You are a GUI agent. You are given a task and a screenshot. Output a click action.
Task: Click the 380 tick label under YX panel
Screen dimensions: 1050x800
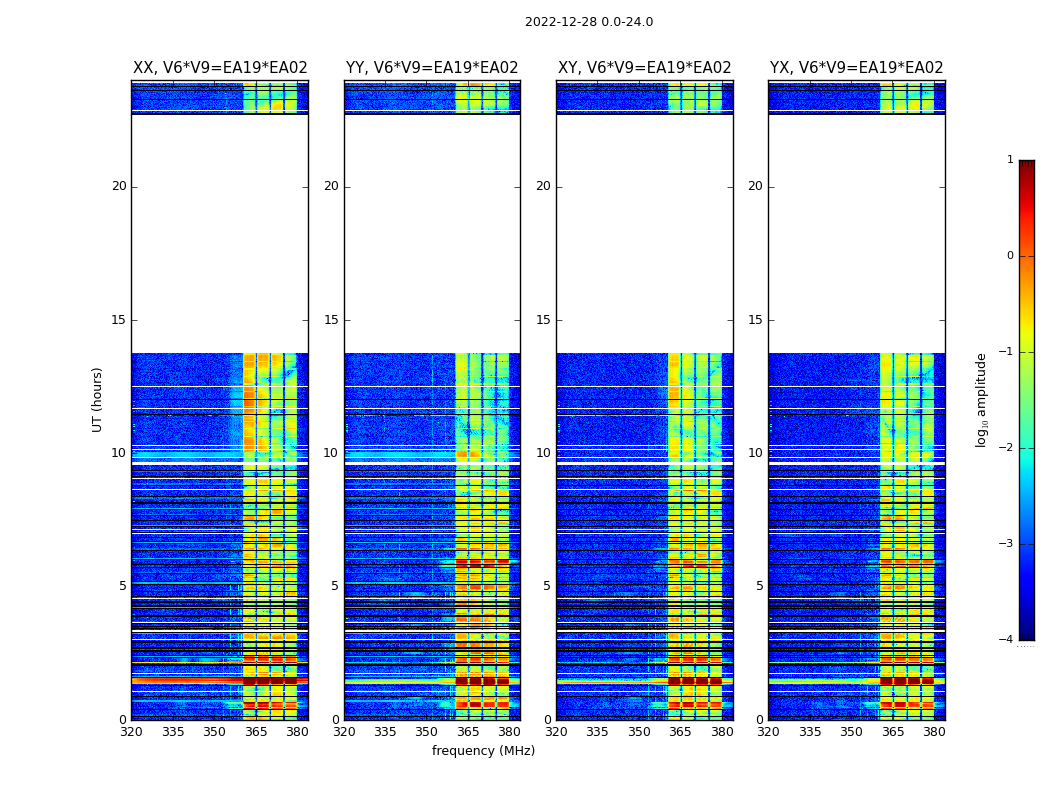point(934,732)
